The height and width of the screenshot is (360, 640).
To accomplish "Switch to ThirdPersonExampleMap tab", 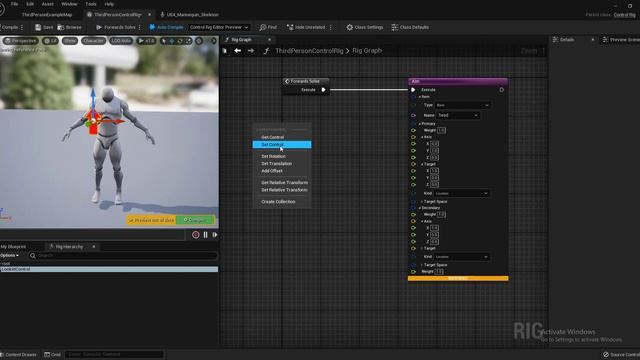I will point(47,15).
